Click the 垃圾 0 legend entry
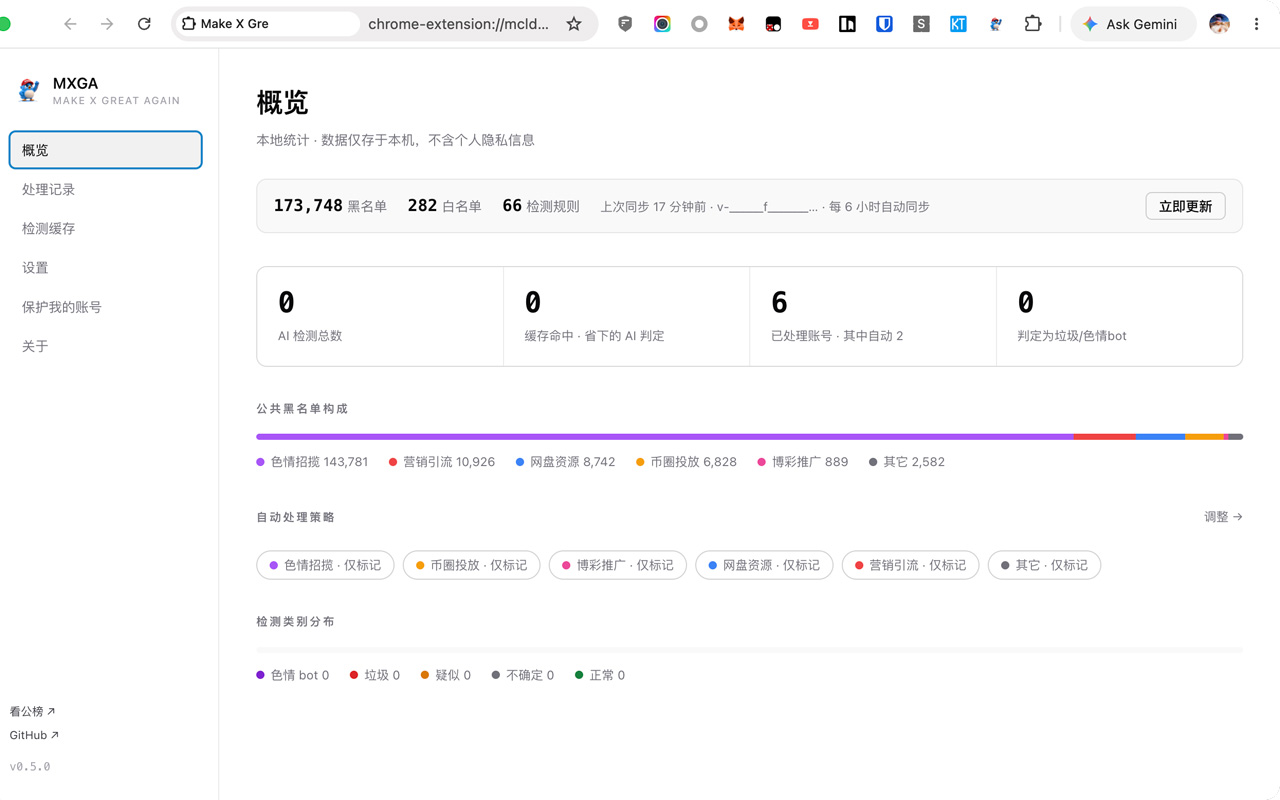 click(374, 675)
